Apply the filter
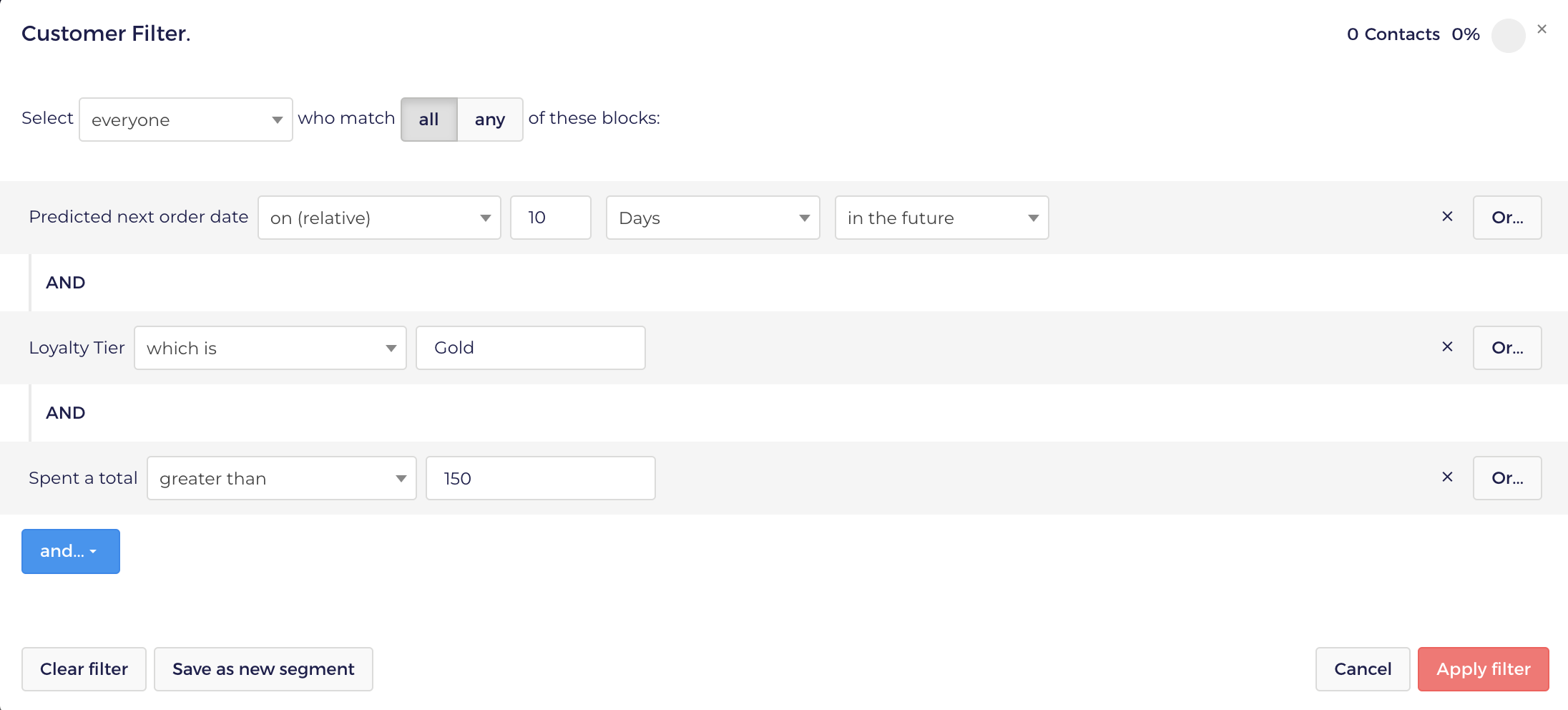Viewport: 1568px width, 710px height. point(1484,669)
